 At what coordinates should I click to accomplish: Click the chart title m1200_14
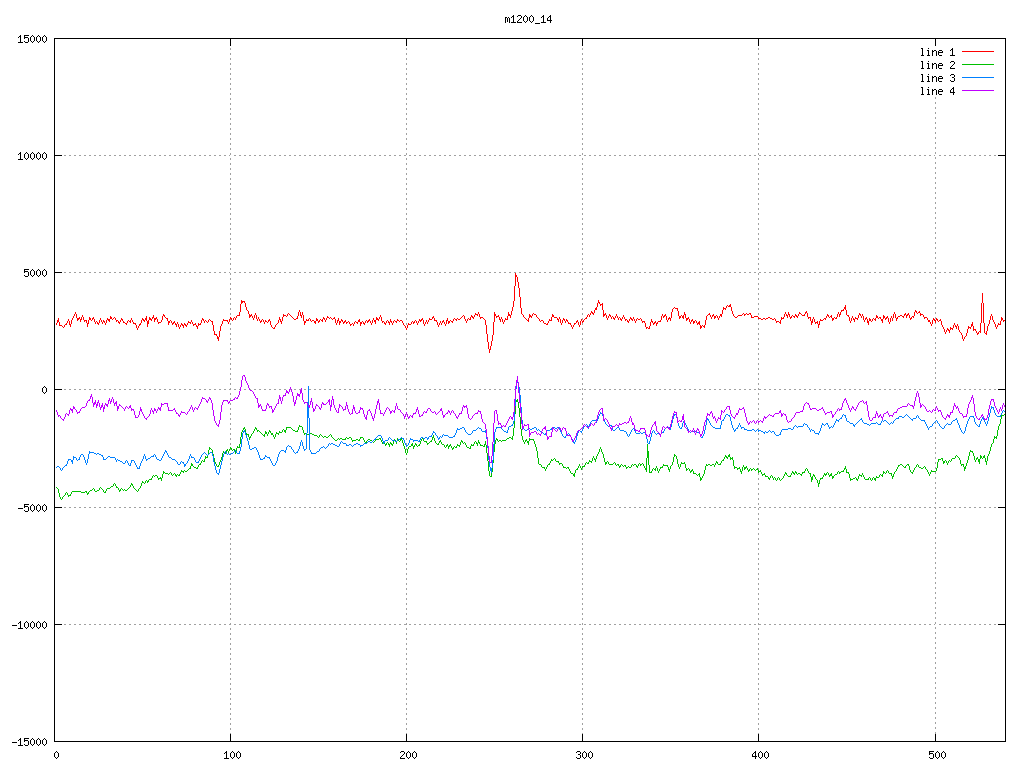528,20
